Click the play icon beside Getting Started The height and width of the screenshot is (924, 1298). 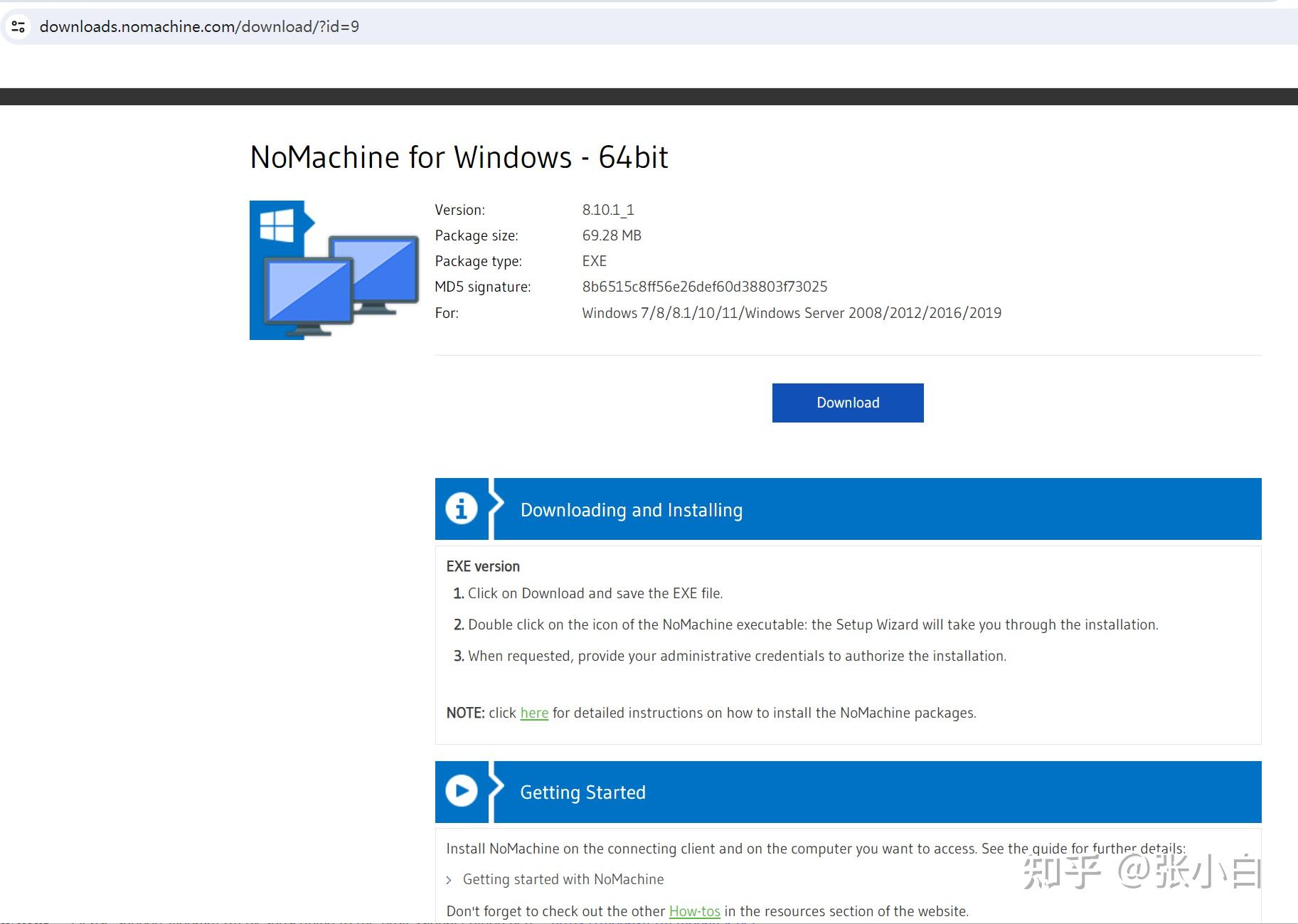(462, 791)
